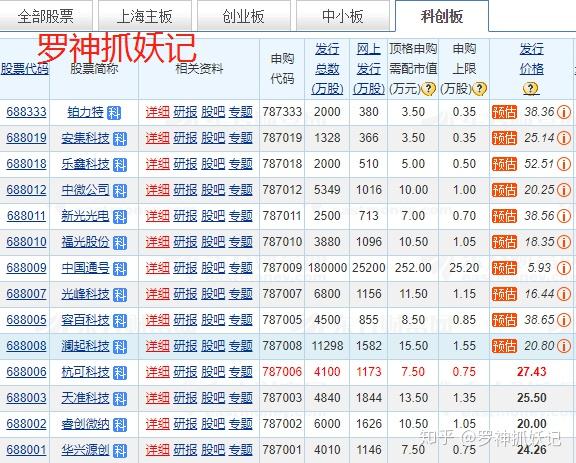576x463 pixels.
Task: Click the 科 badge next to 华兴源创
Action: pos(120,451)
